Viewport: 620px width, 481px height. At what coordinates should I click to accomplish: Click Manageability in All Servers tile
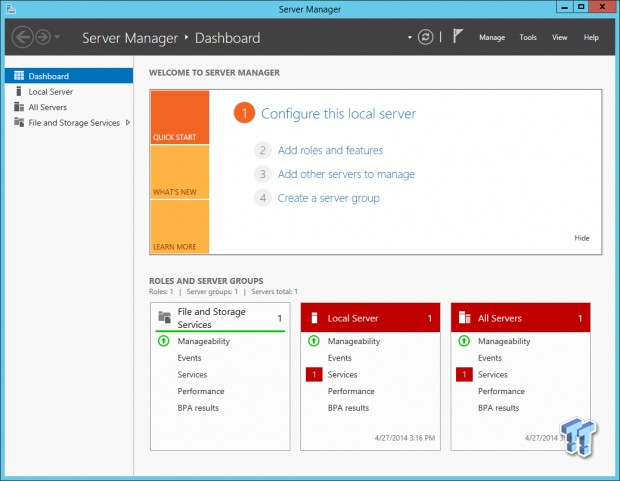tap(504, 341)
